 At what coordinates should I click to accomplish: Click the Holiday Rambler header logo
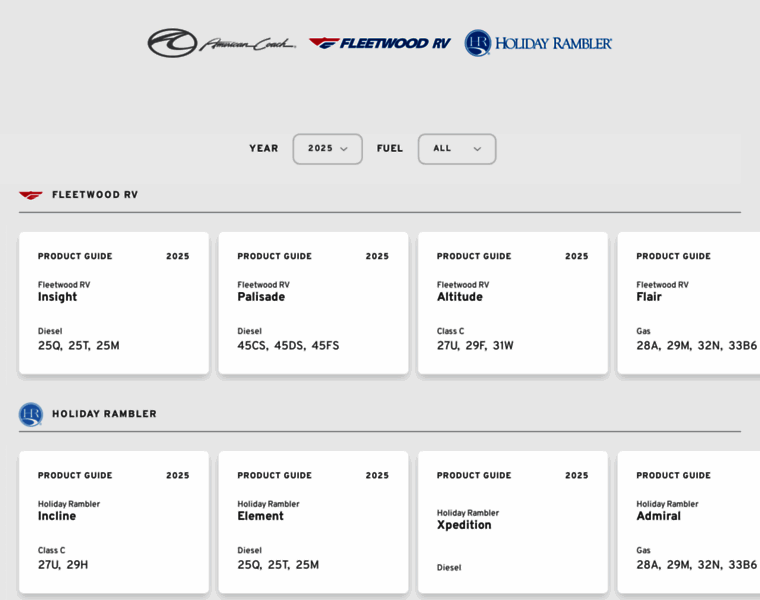[x=538, y=43]
